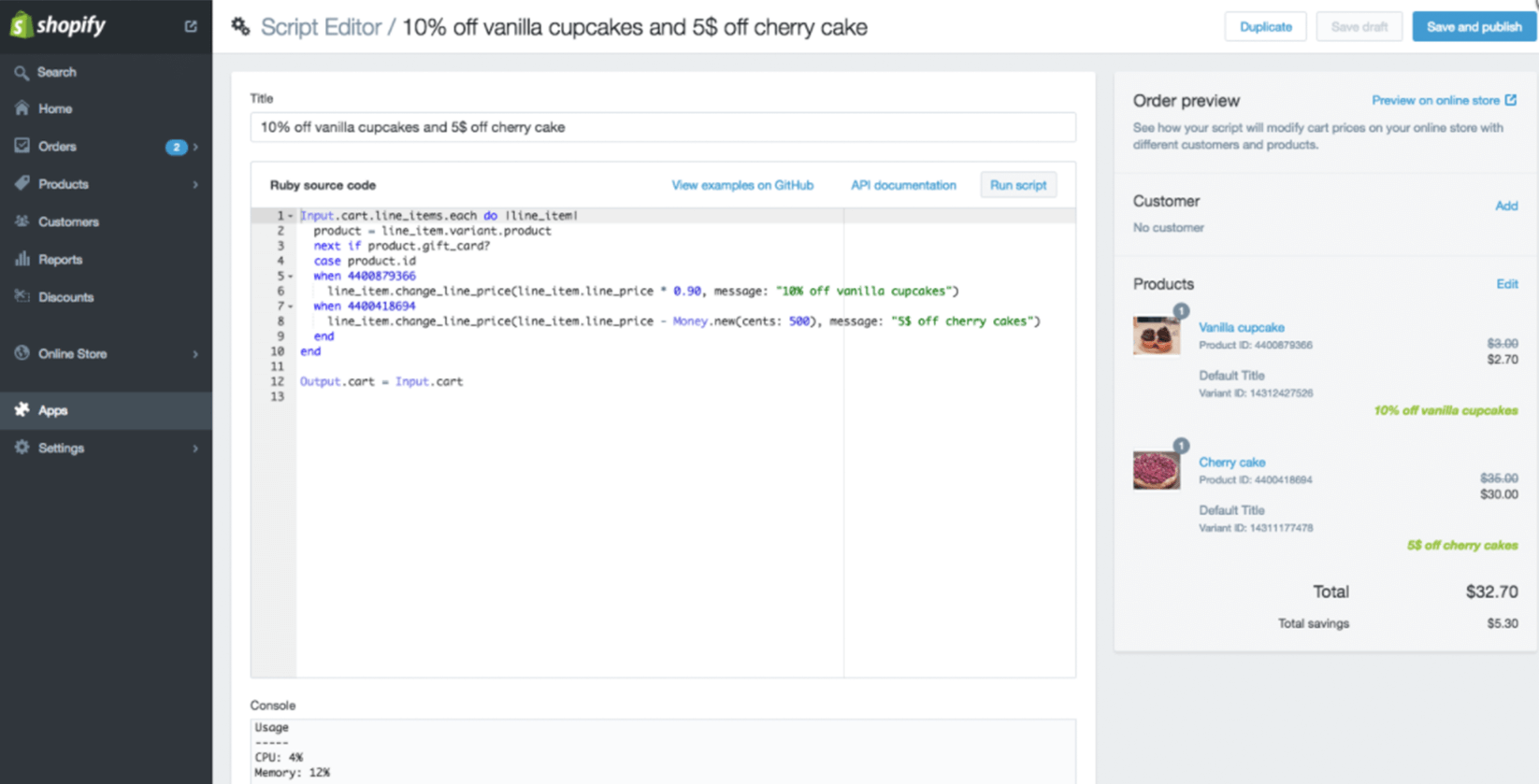Click product ID 4400879366 in code line 5

coord(381,276)
